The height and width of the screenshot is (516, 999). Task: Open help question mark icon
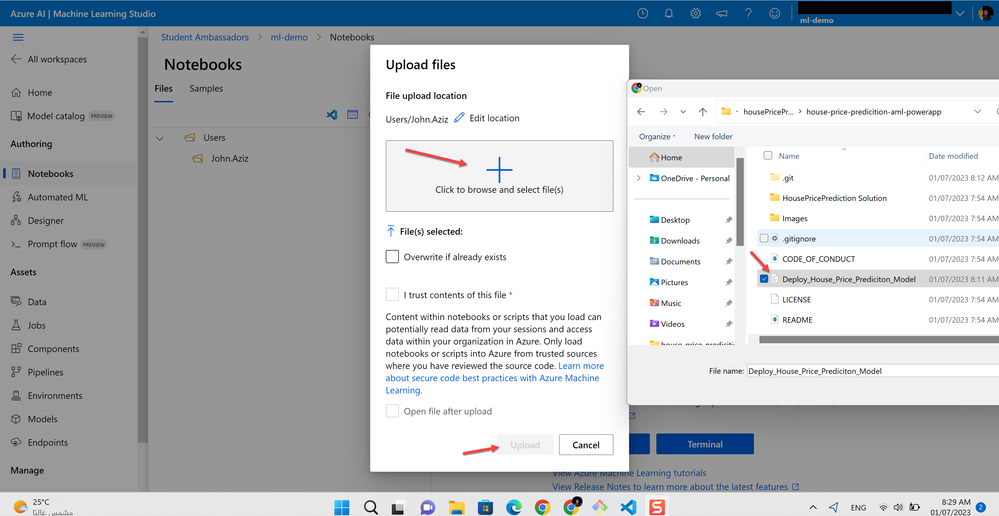tap(749, 13)
